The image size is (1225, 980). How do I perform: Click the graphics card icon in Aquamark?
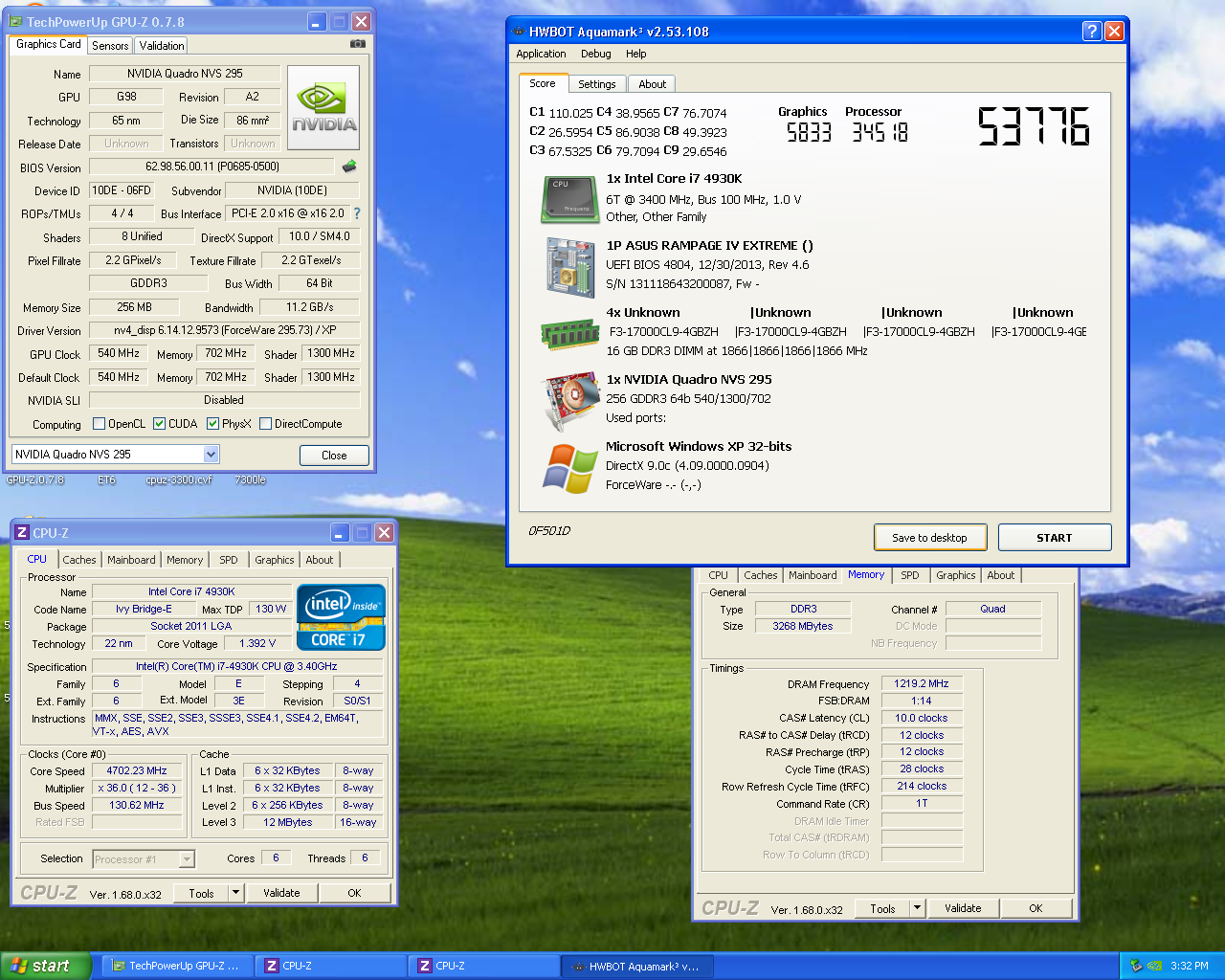click(x=570, y=401)
